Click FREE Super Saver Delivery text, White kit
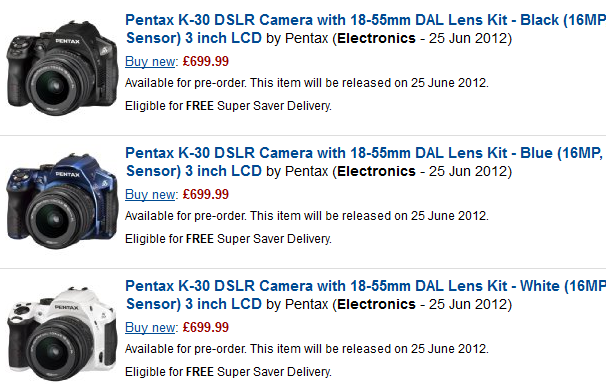Image resolution: width=606 pixels, height=384 pixels. point(259,372)
